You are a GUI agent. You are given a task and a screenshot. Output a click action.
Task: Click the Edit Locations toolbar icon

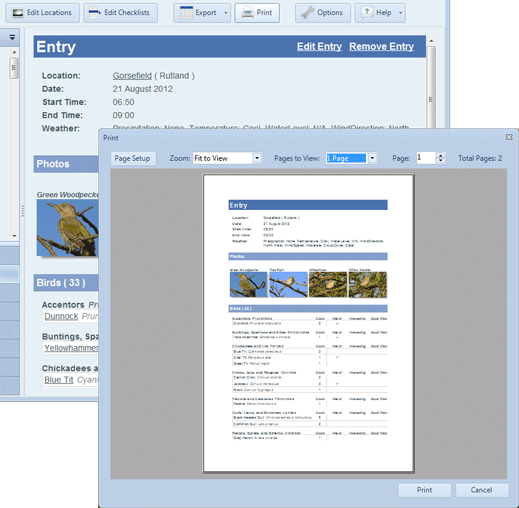[x=17, y=13]
